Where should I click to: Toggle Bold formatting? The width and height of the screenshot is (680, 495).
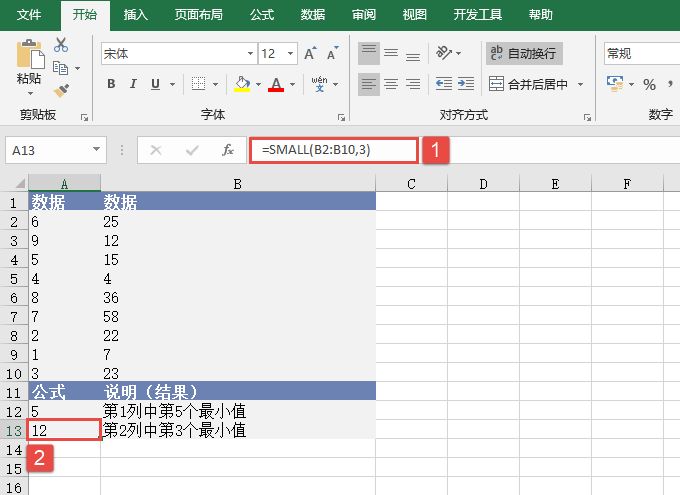click(x=112, y=85)
